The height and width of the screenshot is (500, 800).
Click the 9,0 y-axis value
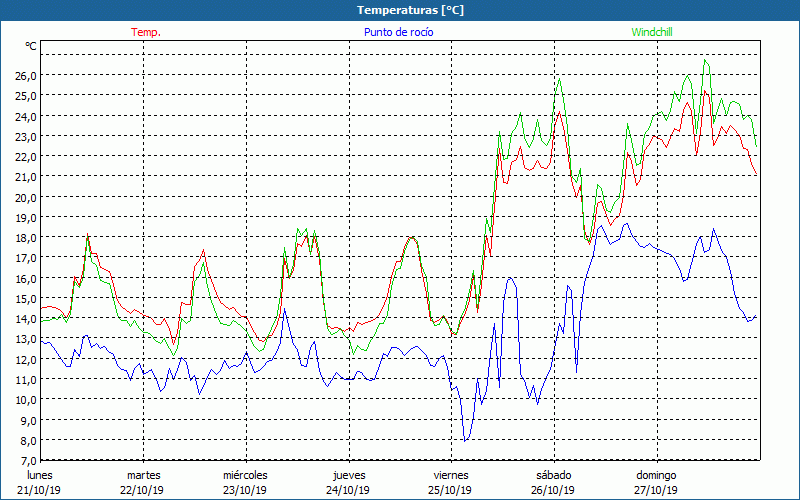click(28, 420)
